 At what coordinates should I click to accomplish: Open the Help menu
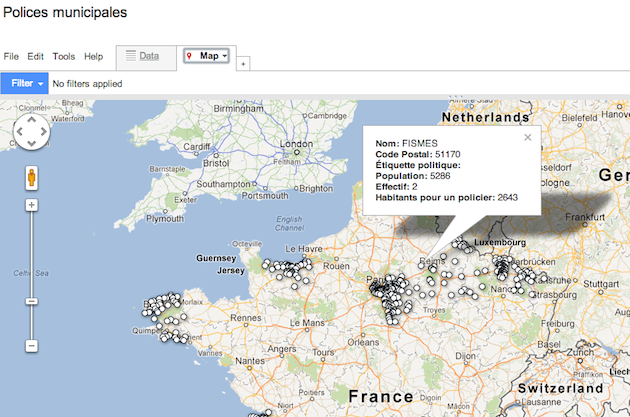(94, 57)
